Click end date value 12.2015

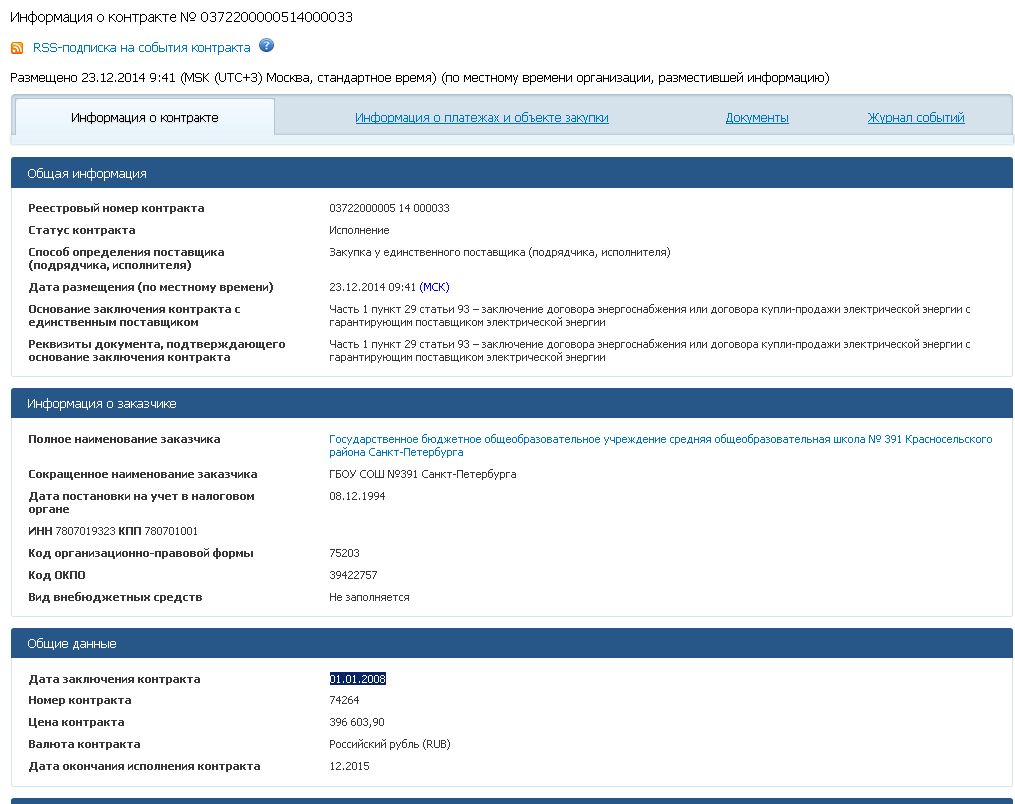[x=349, y=766]
